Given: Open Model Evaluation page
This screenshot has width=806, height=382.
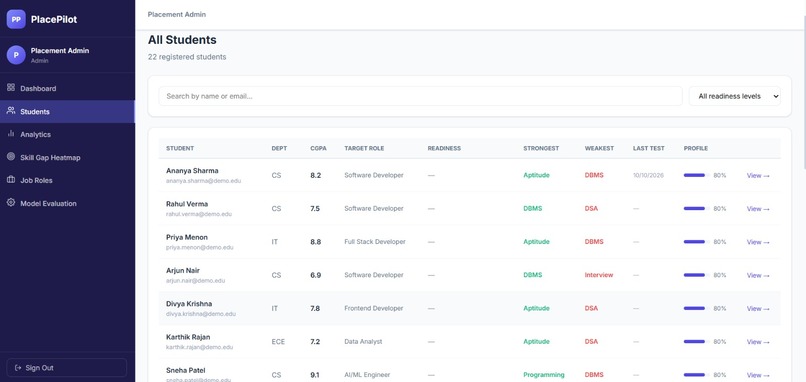Looking at the screenshot, I should 67,204.
